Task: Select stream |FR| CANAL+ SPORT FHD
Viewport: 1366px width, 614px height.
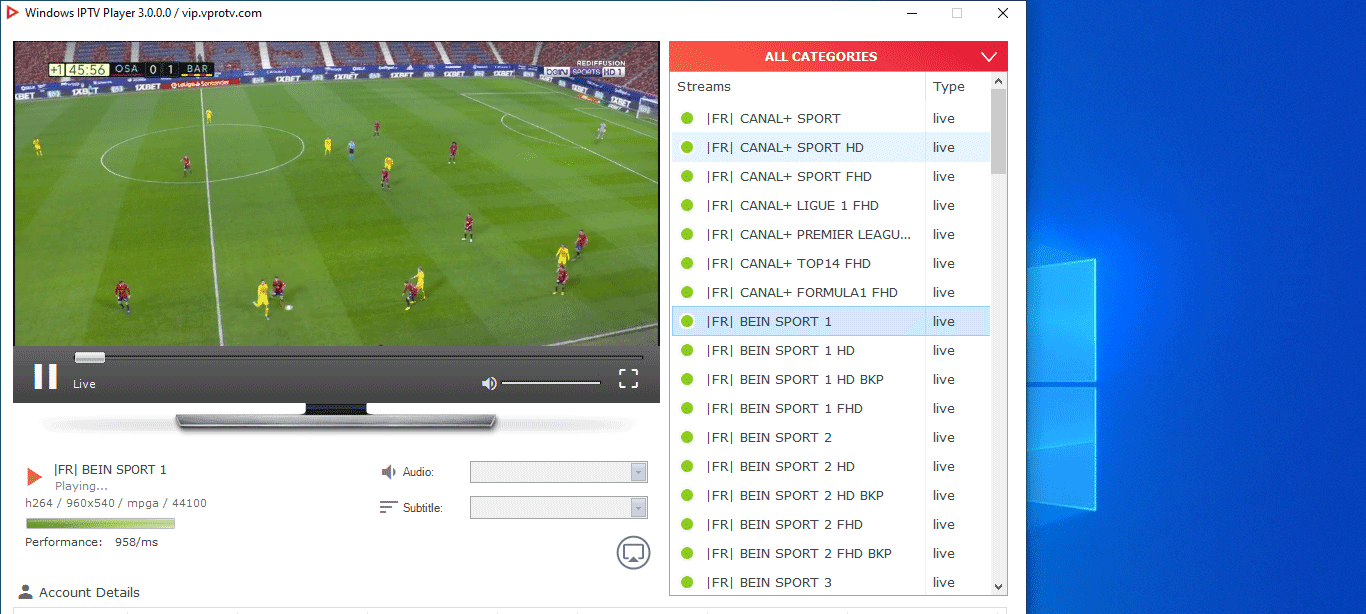Action: pyautogui.click(x=830, y=176)
